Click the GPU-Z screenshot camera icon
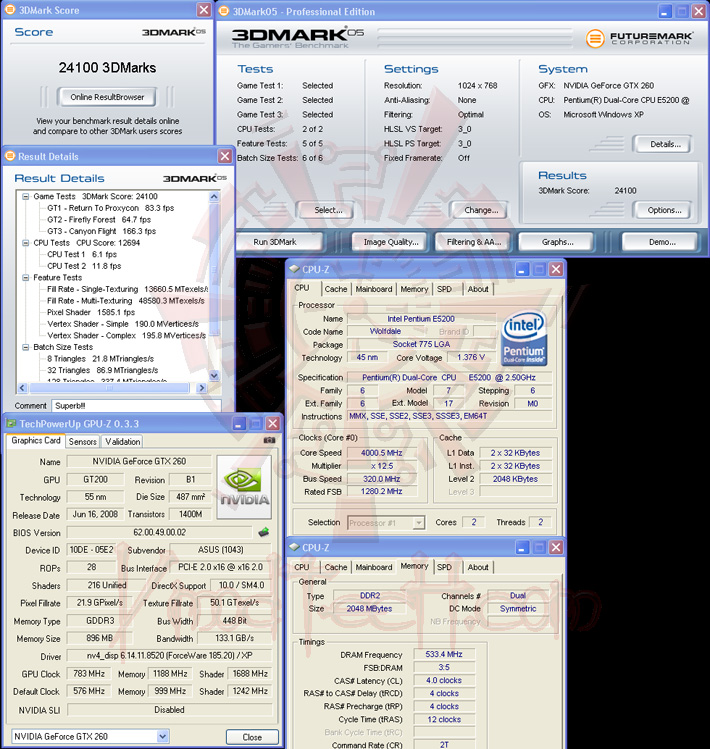710x749 pixels. click(269, 440)
